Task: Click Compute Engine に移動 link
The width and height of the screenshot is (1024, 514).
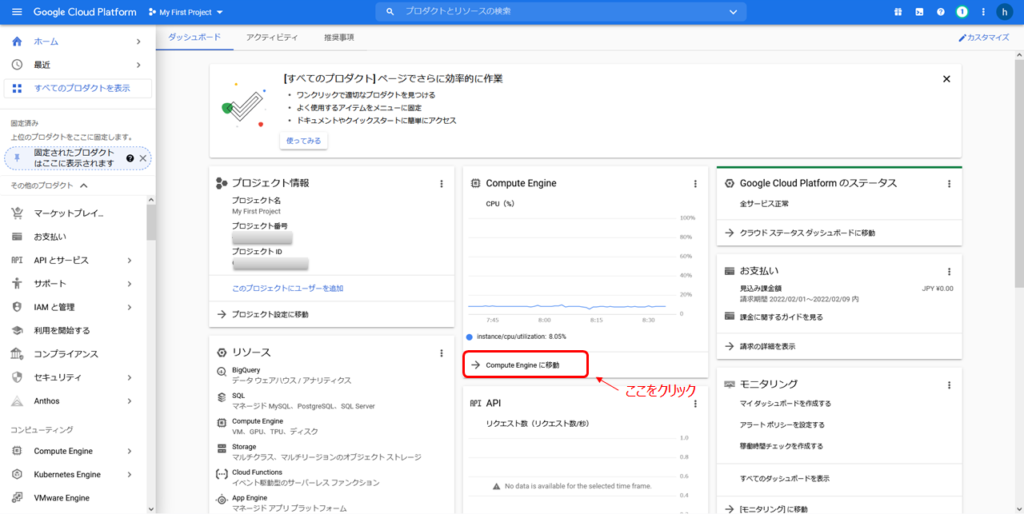Action: tap(523, 365)
